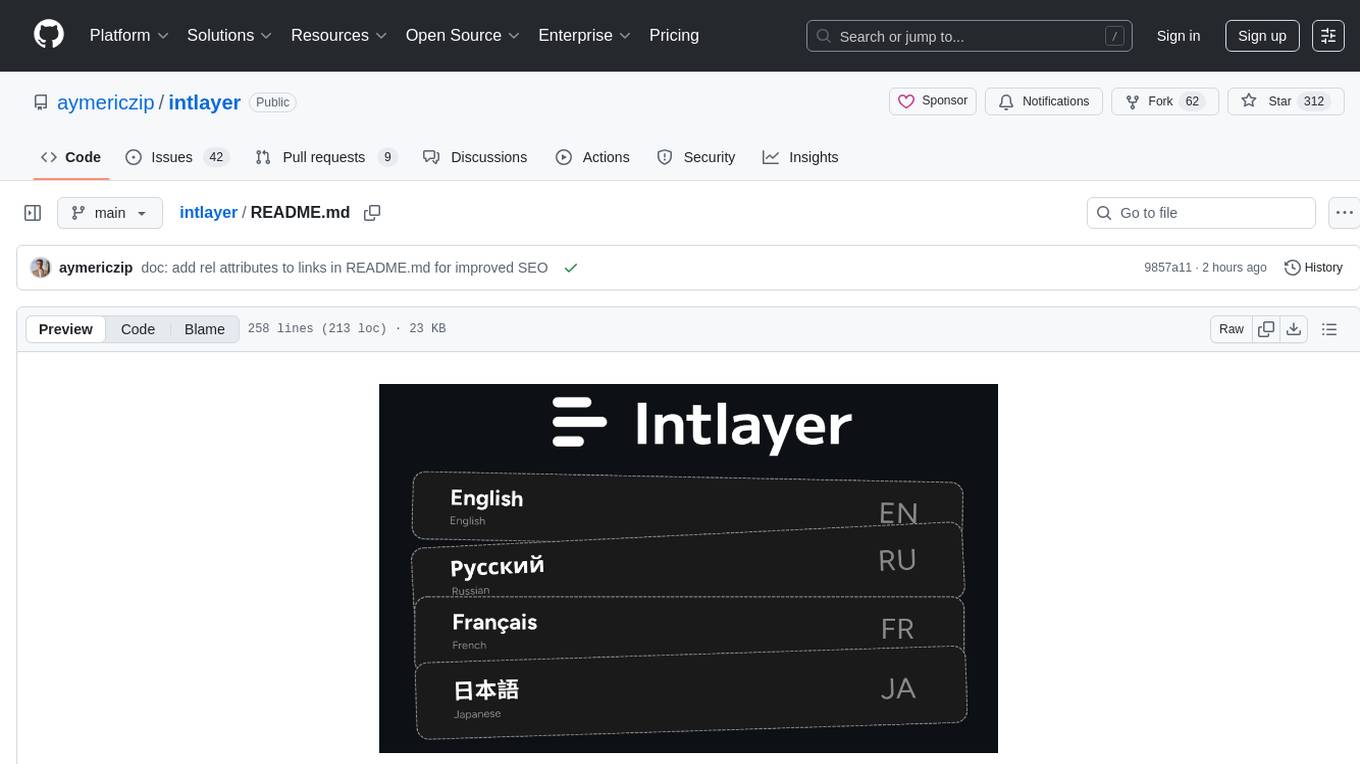
Task: Open the Issues tab
Action: 177,157
